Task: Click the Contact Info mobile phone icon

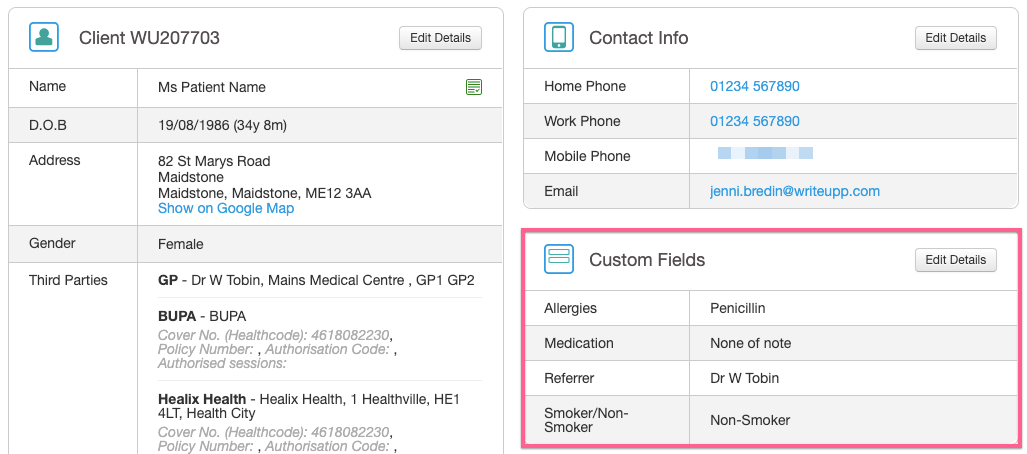Action: [559, 38]
